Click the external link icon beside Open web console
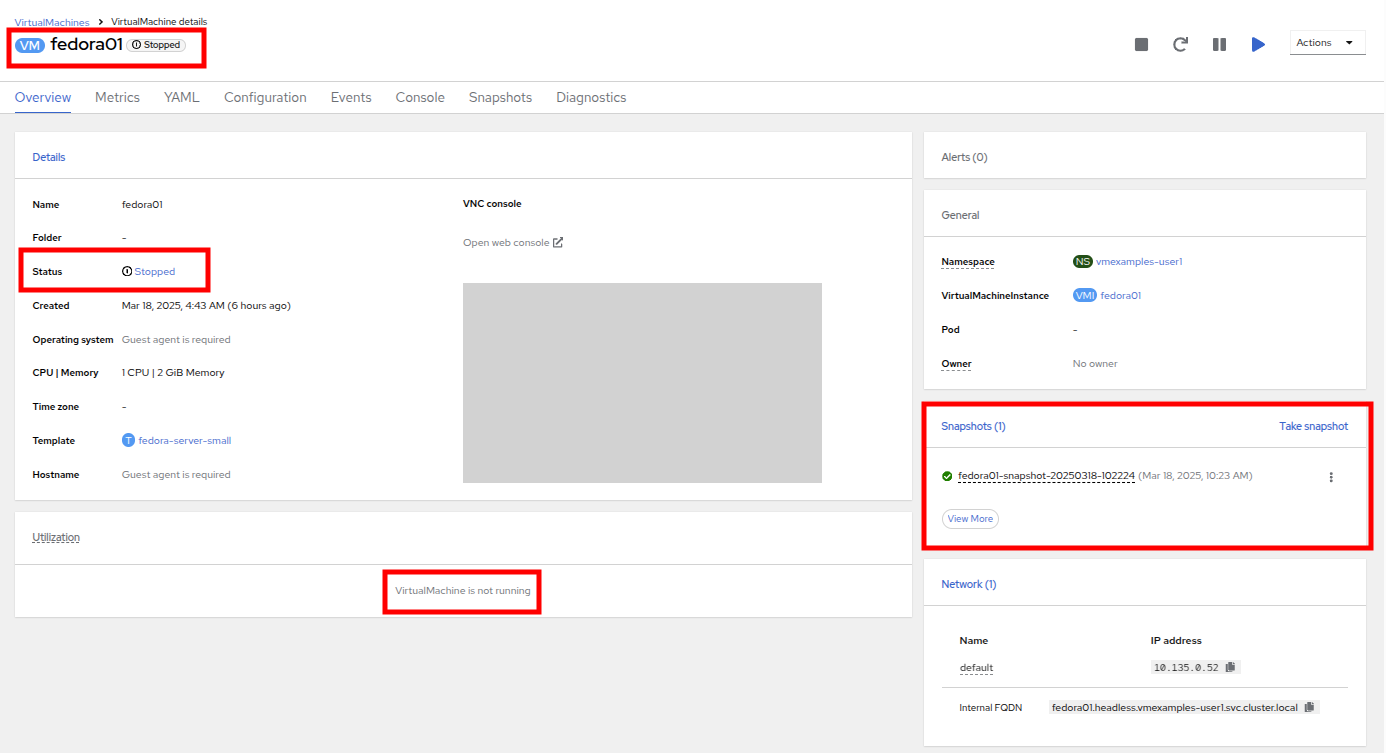Viewport: 1386px width, 753px height. click(x=558, y=242)
